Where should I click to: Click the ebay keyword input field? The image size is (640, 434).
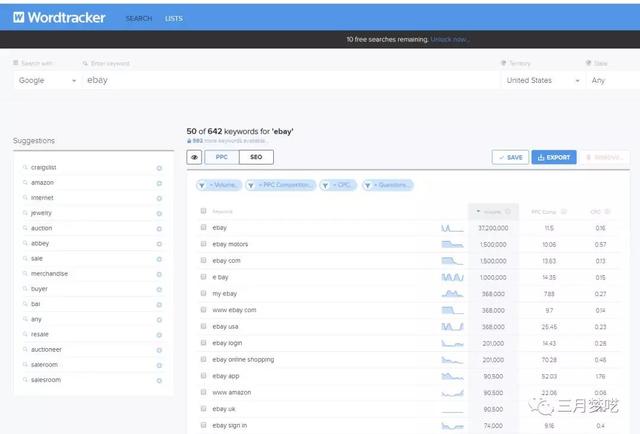291,80
